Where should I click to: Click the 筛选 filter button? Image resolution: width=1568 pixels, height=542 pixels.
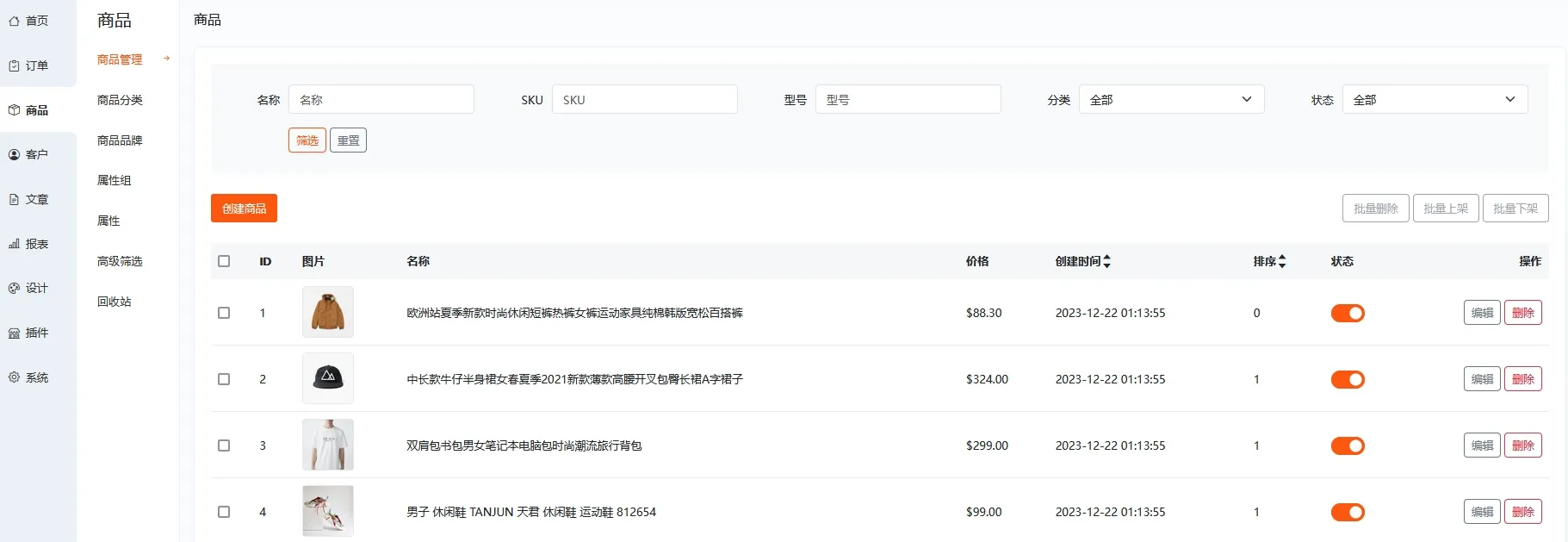307,140
